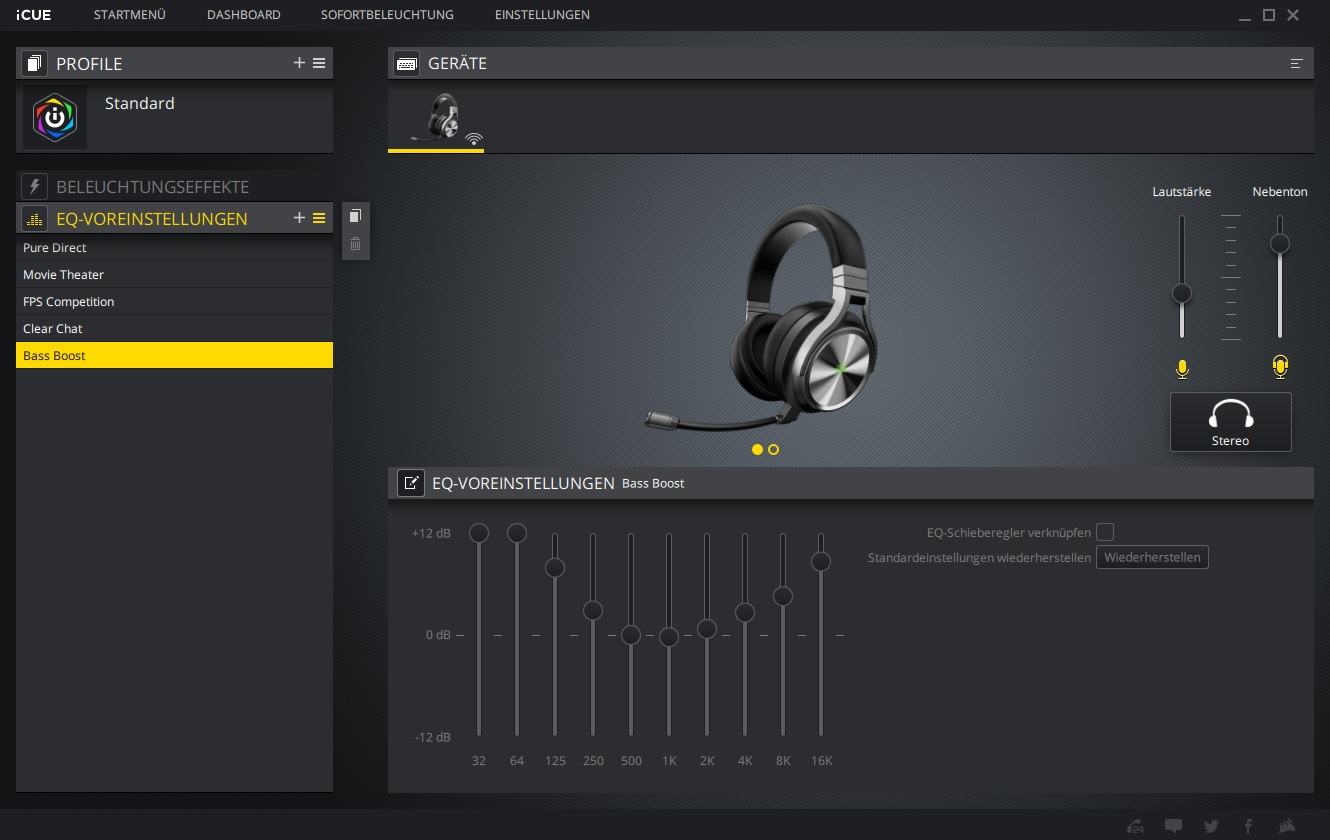
Task: Click the iCUE logo
Action: pyautogui.click(x=33, y=15)
